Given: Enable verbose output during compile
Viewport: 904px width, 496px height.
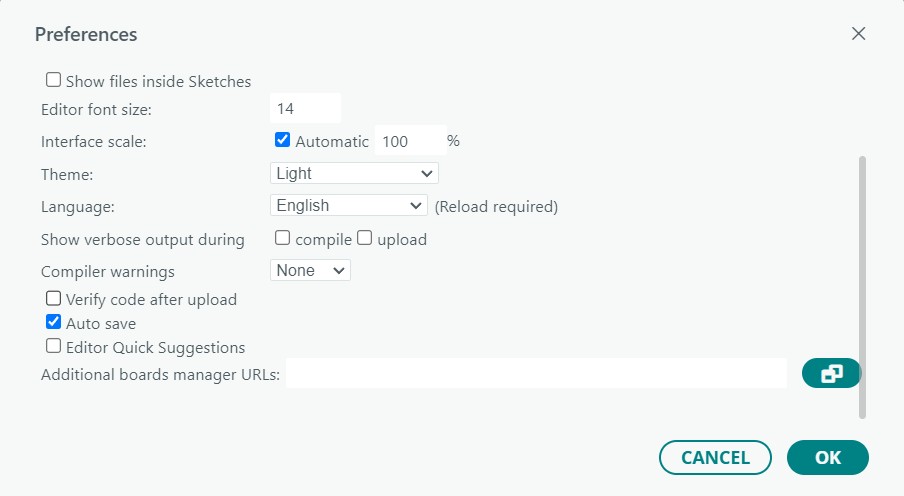Looking at the screenshot, I should click(x=283, y=238).
